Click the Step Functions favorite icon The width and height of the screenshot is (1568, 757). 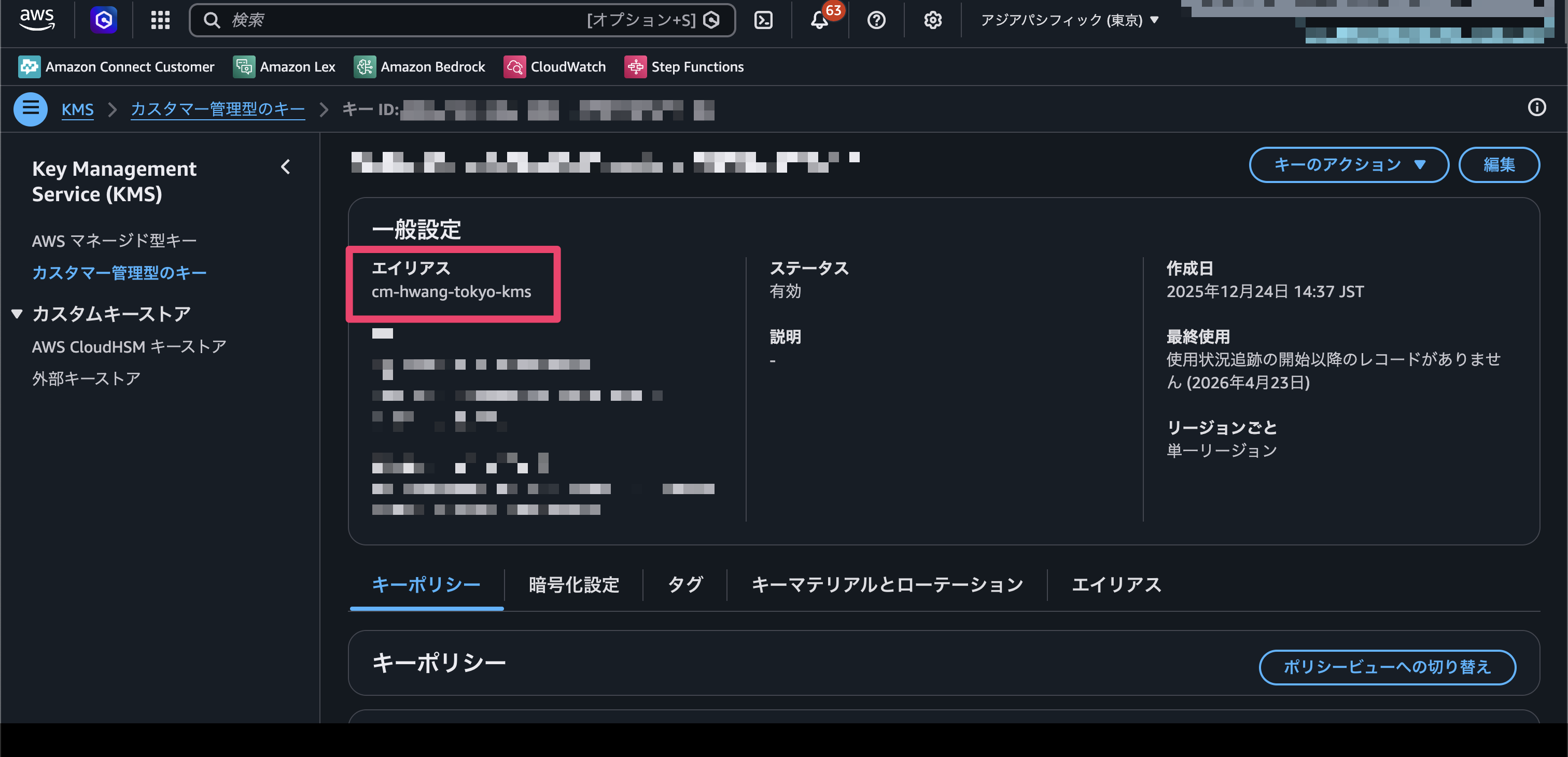636,66
